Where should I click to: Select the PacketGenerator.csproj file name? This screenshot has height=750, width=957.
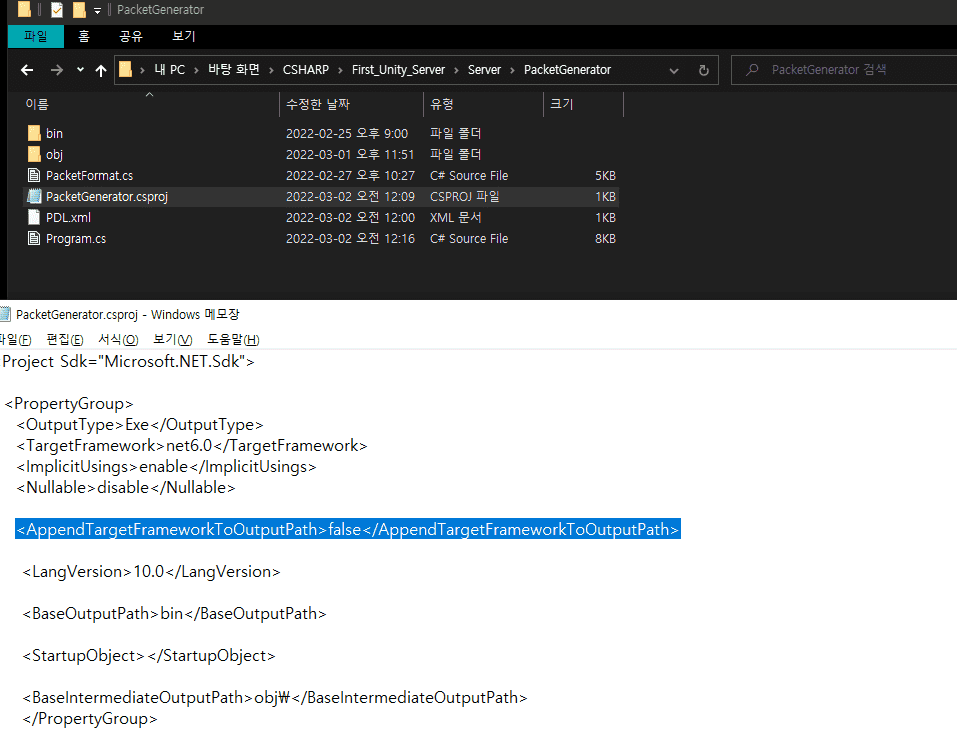[107, 197]
